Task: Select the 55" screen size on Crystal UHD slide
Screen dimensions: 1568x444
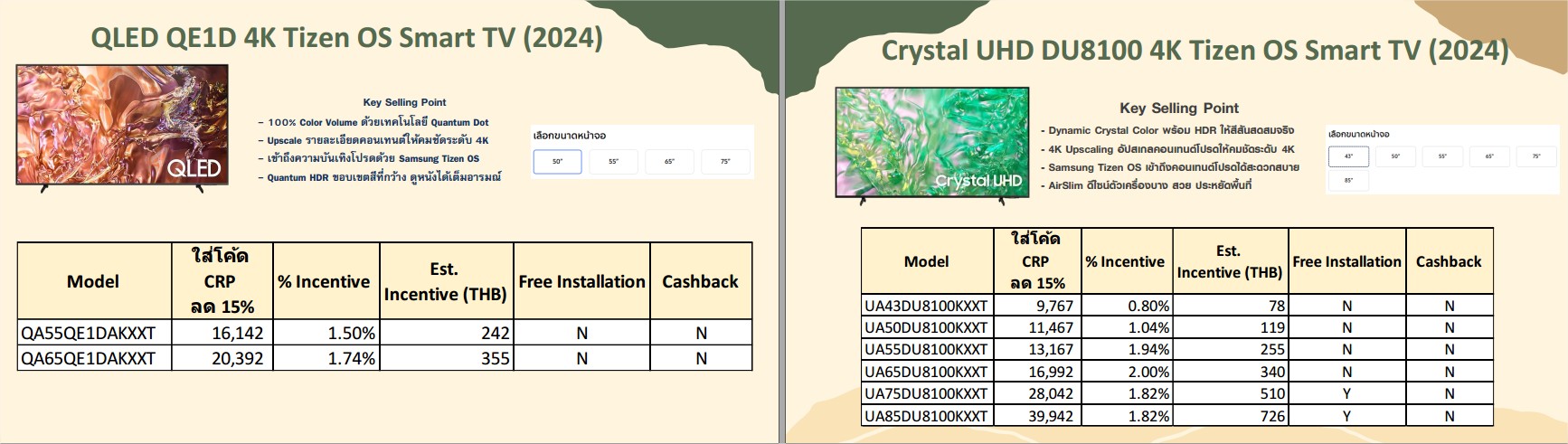Action: point(1442,156)
